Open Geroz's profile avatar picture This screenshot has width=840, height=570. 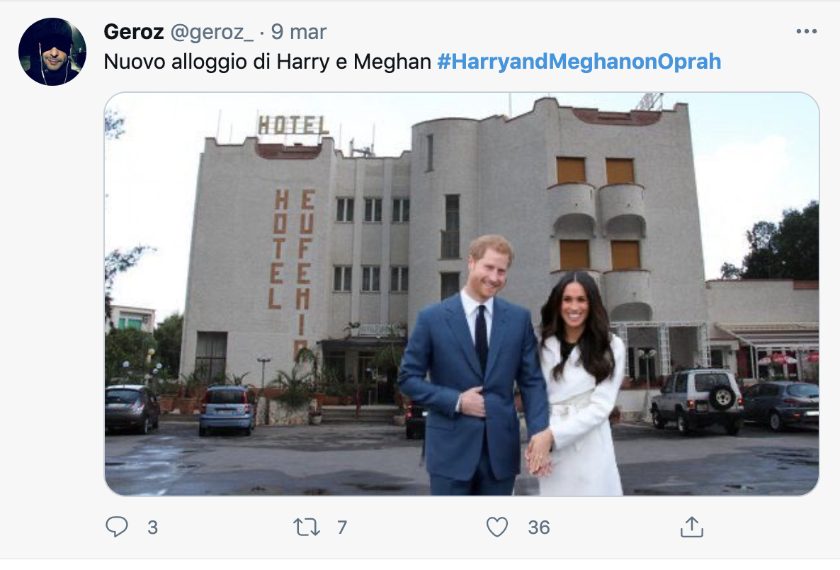click(52, 52)
